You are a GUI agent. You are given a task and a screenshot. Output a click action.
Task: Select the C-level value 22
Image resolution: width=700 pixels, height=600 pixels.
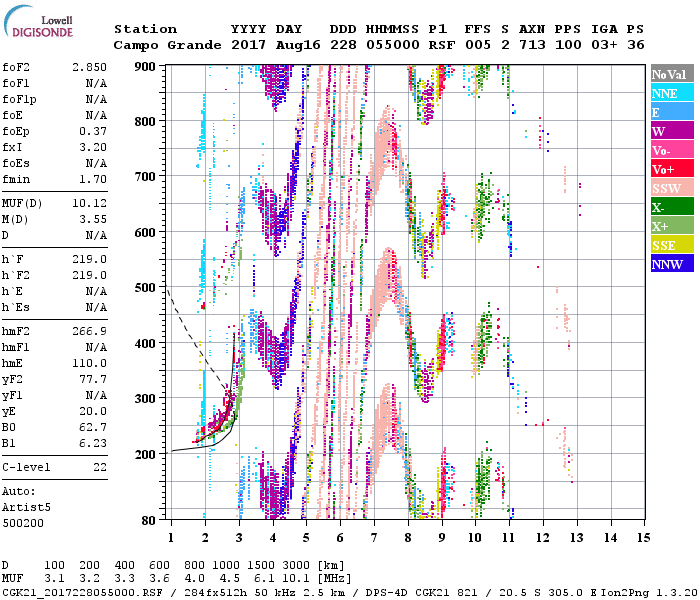[100, 467]
